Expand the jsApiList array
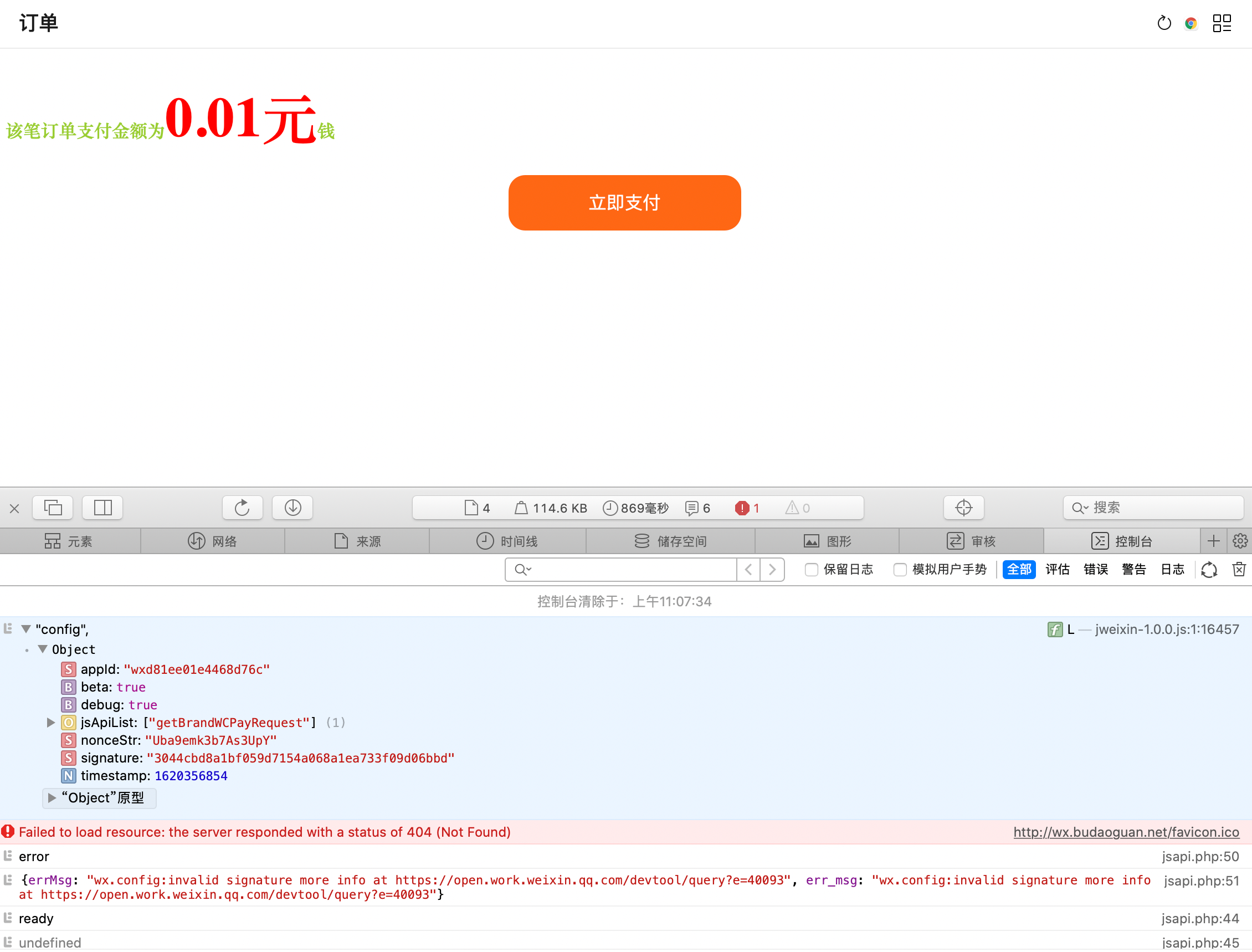This screenshot has height=952, width=1252. click(50, 723)
